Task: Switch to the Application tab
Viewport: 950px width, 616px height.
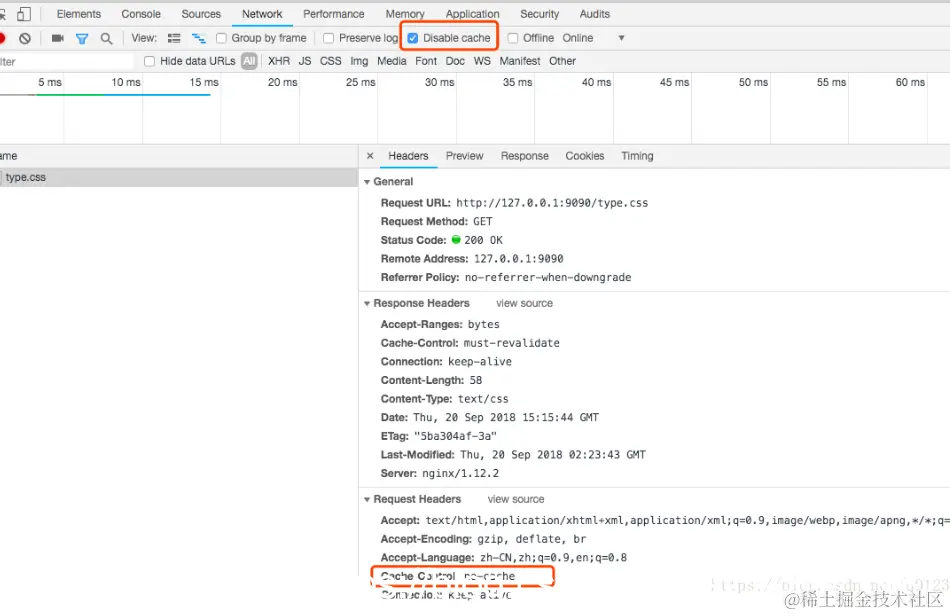Action: [472, 14]
